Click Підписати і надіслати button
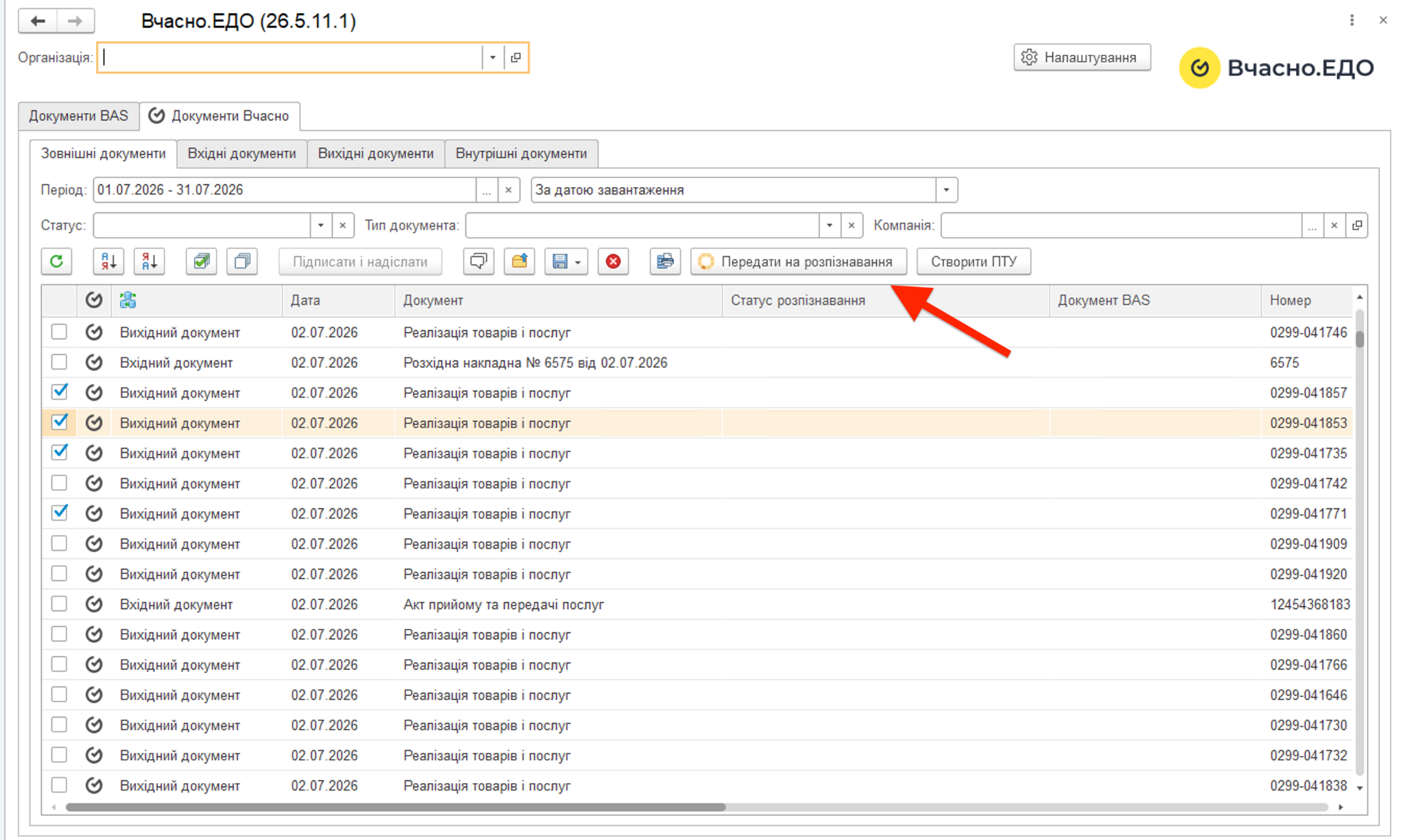Screen dimensions: 1405x840 [360, 261]
